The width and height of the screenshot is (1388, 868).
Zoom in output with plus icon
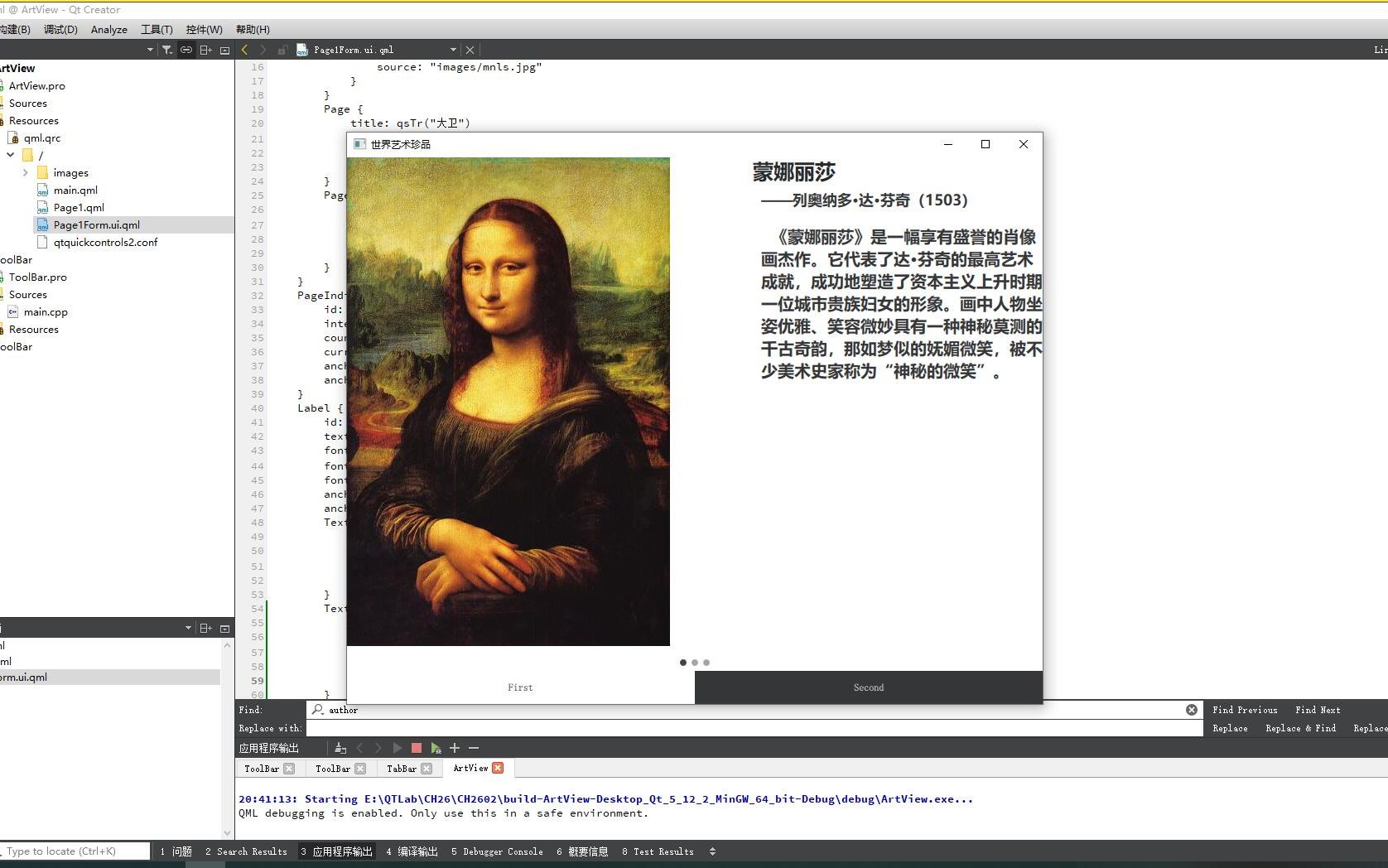click(x=454, y=748)
